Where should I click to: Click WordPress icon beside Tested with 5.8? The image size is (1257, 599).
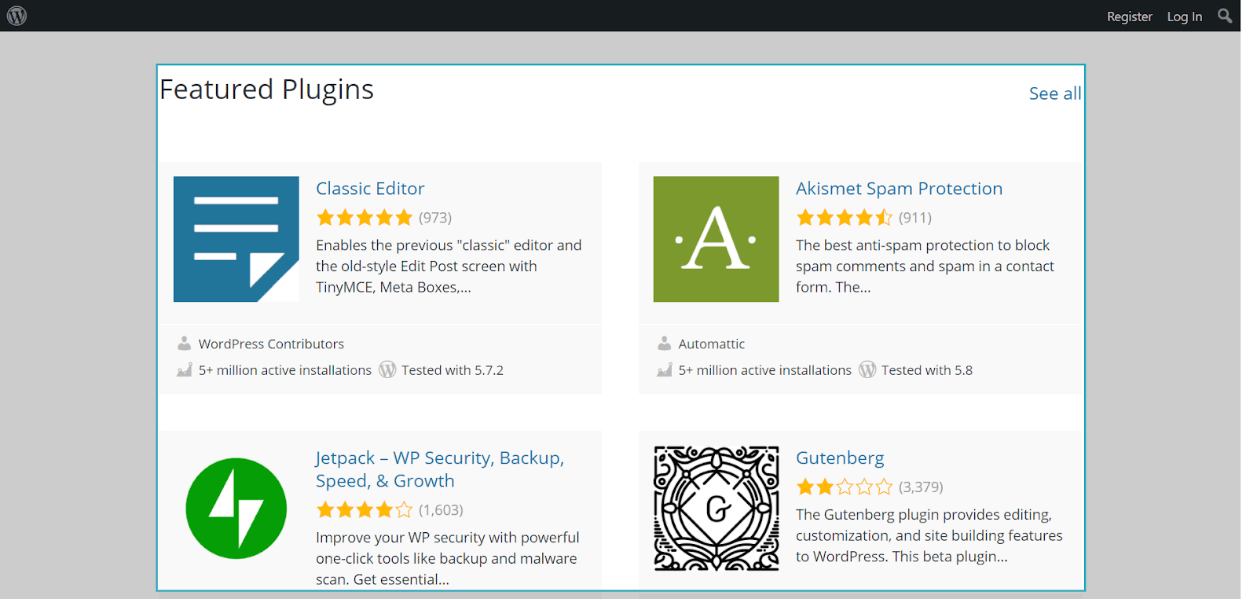click(868, 369)
